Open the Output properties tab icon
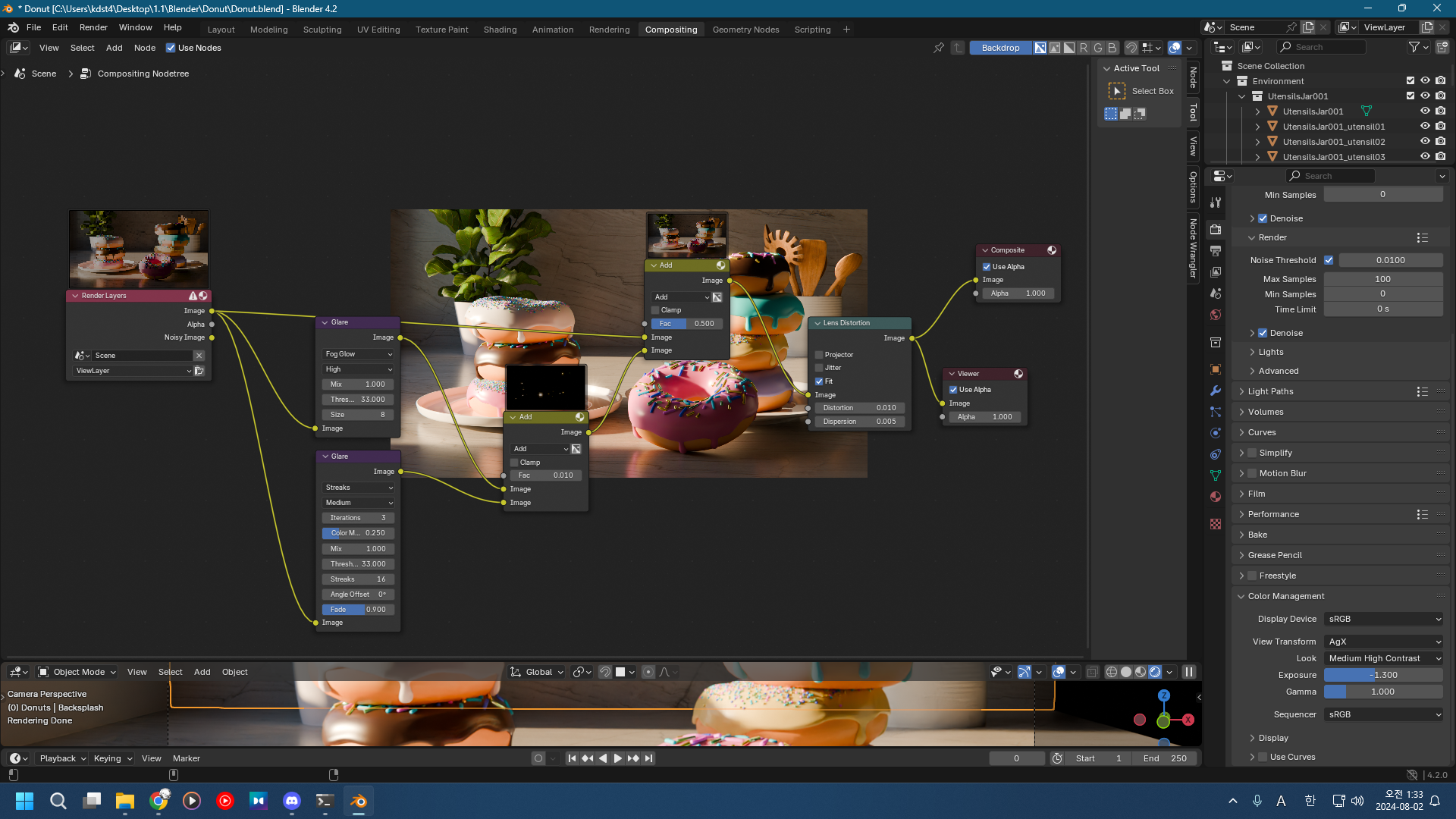The height and width of the screenshot is (819, 1456). [x=1216, y=250]
